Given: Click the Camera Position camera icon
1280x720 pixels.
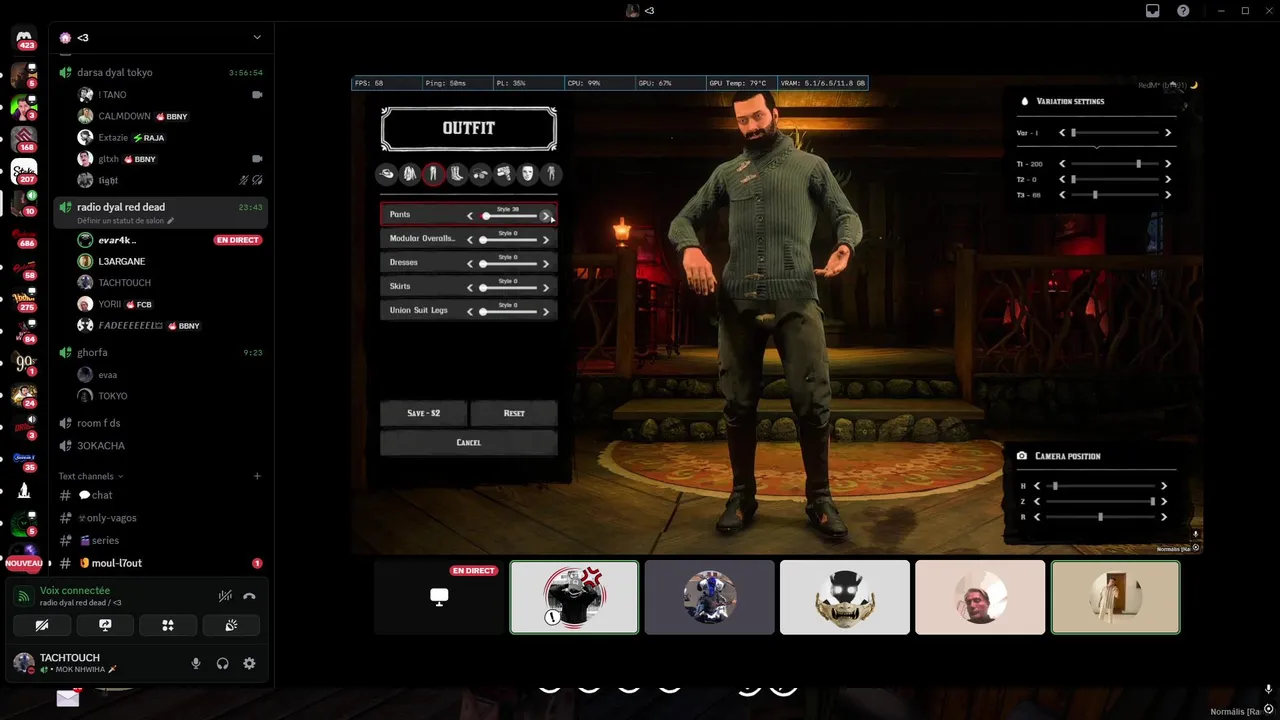Looking at the screenshot, I should coord(1022,456).
